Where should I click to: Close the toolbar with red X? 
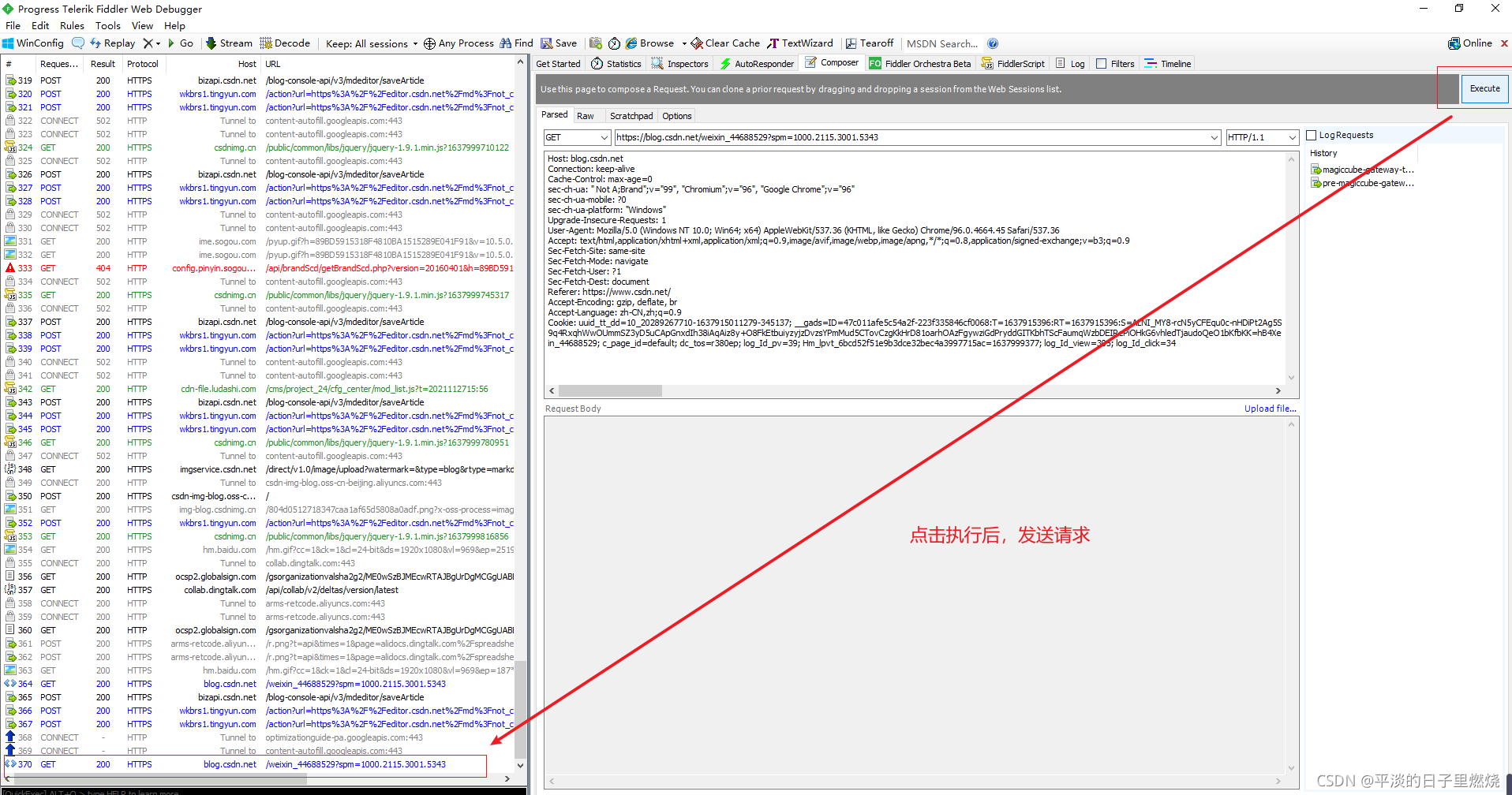point(1504,43)
